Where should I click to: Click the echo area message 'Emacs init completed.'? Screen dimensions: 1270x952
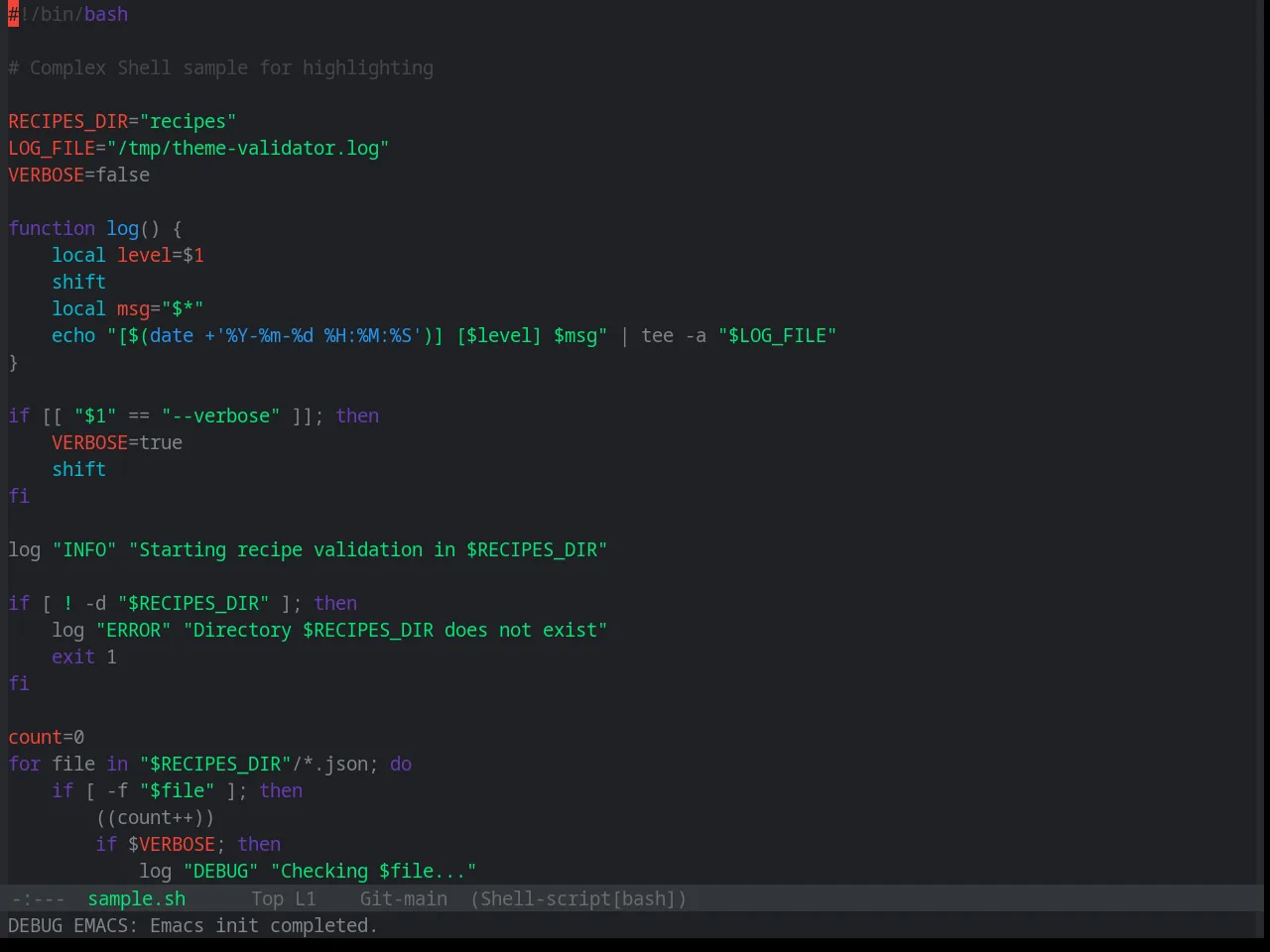click(x=264, y=925)
